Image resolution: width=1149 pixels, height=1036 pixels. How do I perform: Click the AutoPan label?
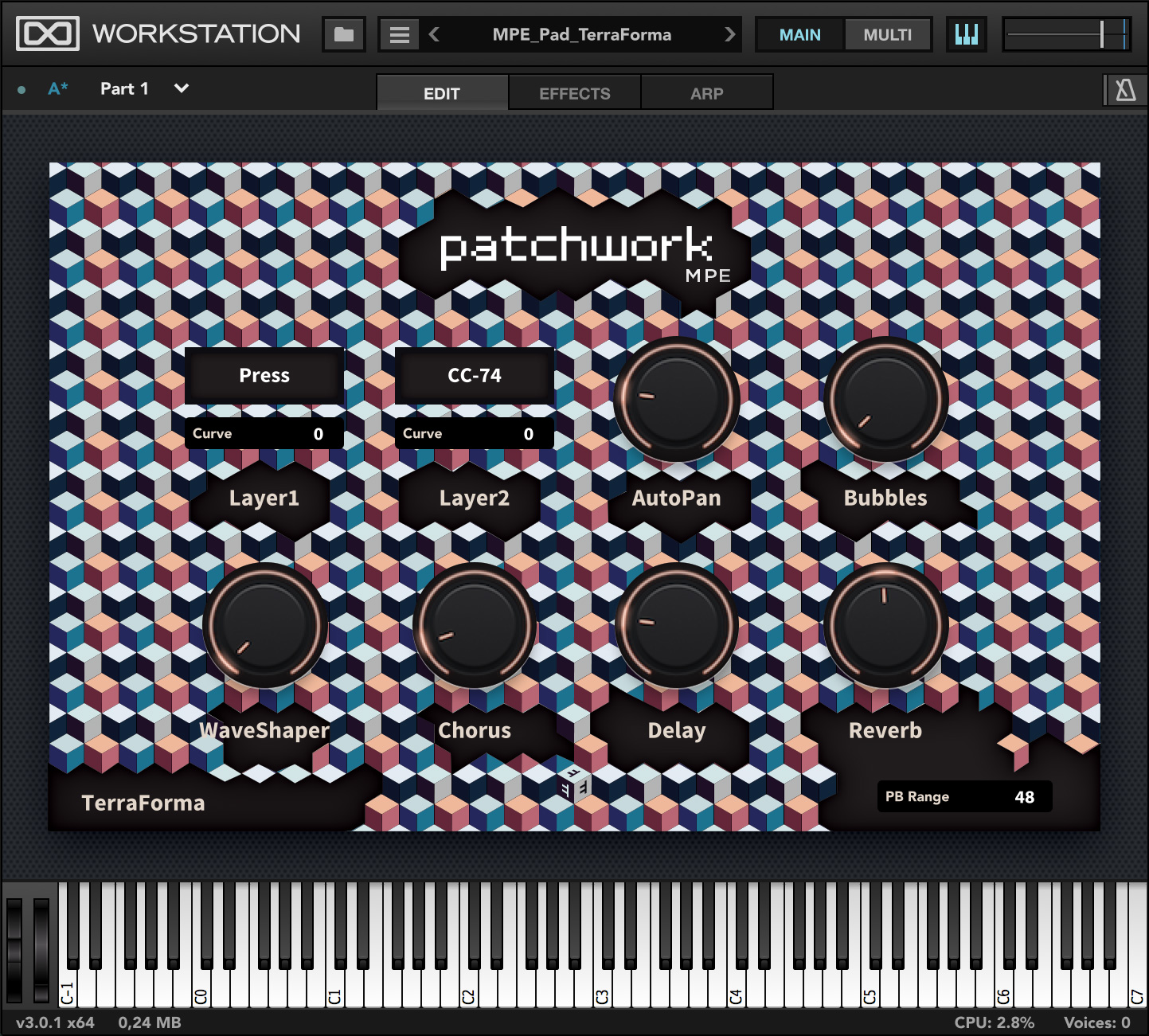[676, 498]
